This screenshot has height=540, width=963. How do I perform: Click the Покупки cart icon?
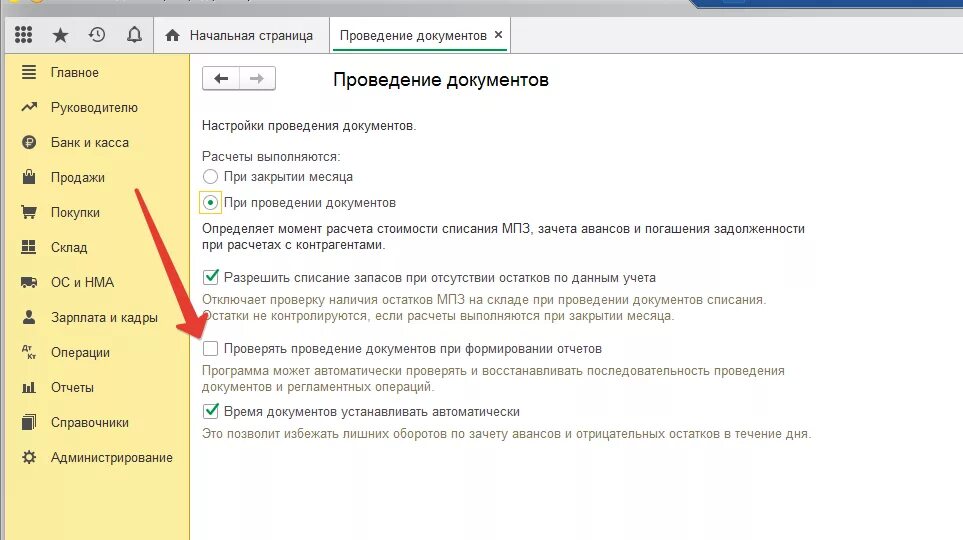[29, 213]
